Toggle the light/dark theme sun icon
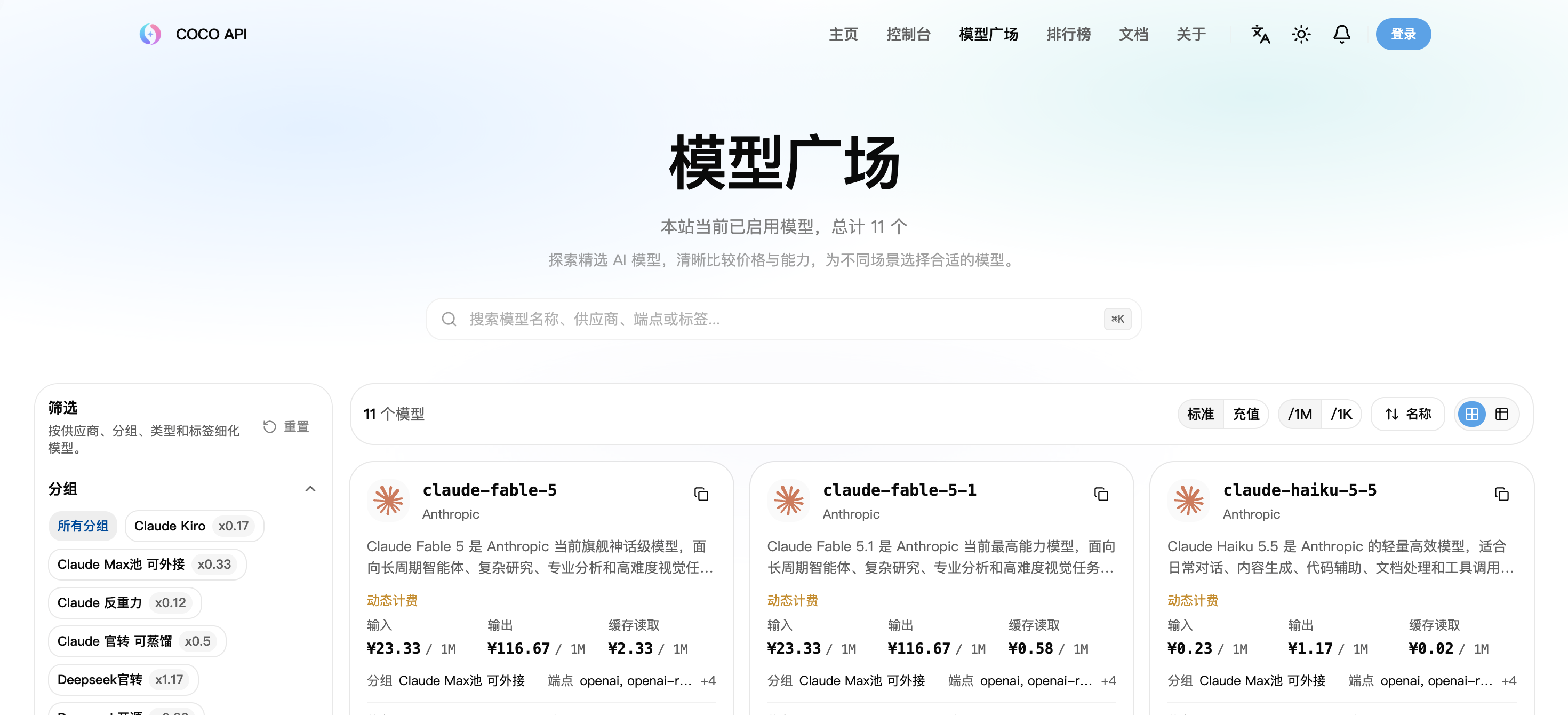Viewport: 1568px width, 715px height. pos(1301,34)
